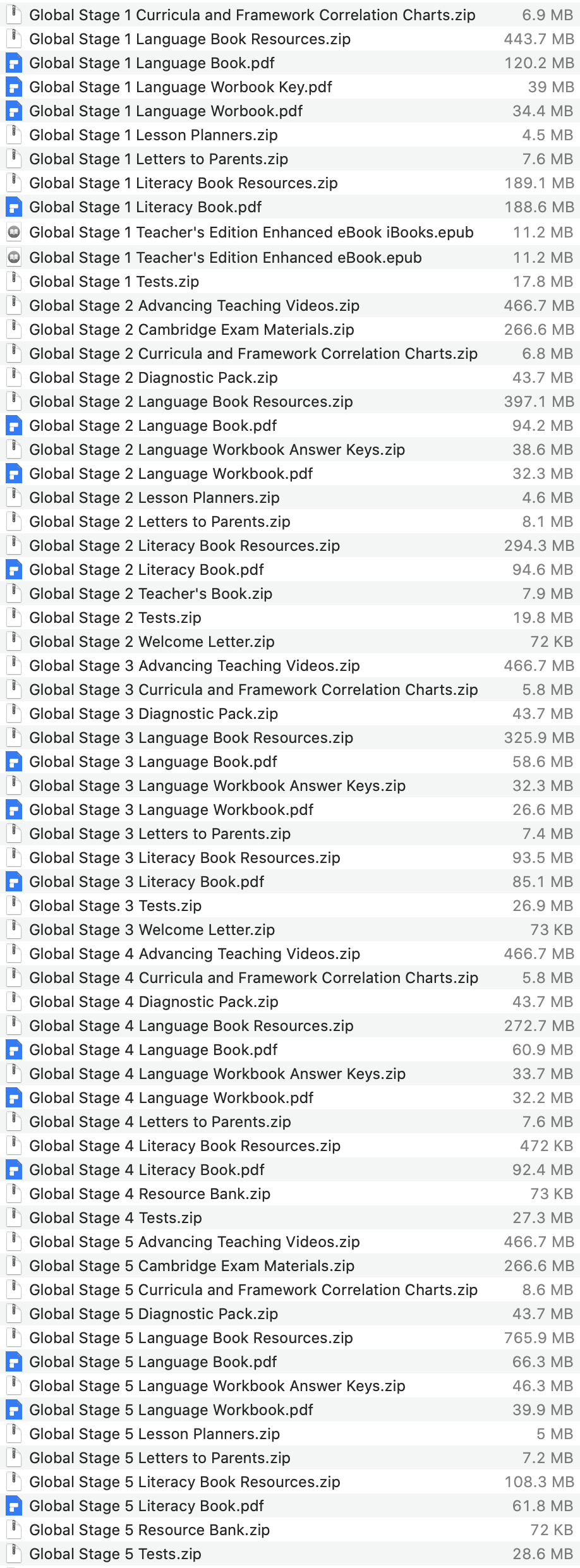Screen dimensions: 580x1568
Task: Click the PDF icon for Global Stage 1 Literacy Book.pdf
Action: click(13, 207)
